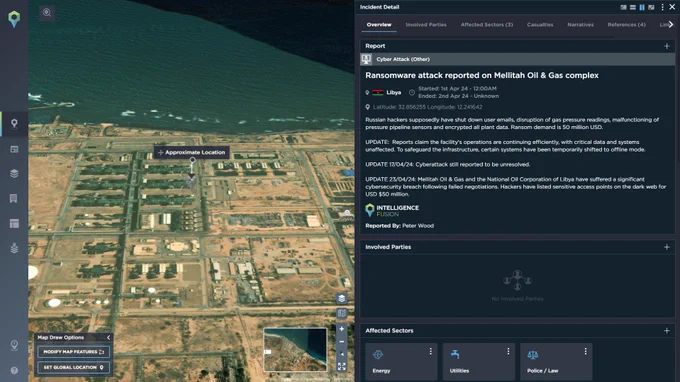Zoom out on the map with minus
680x382 pixels.
point(342,342)
